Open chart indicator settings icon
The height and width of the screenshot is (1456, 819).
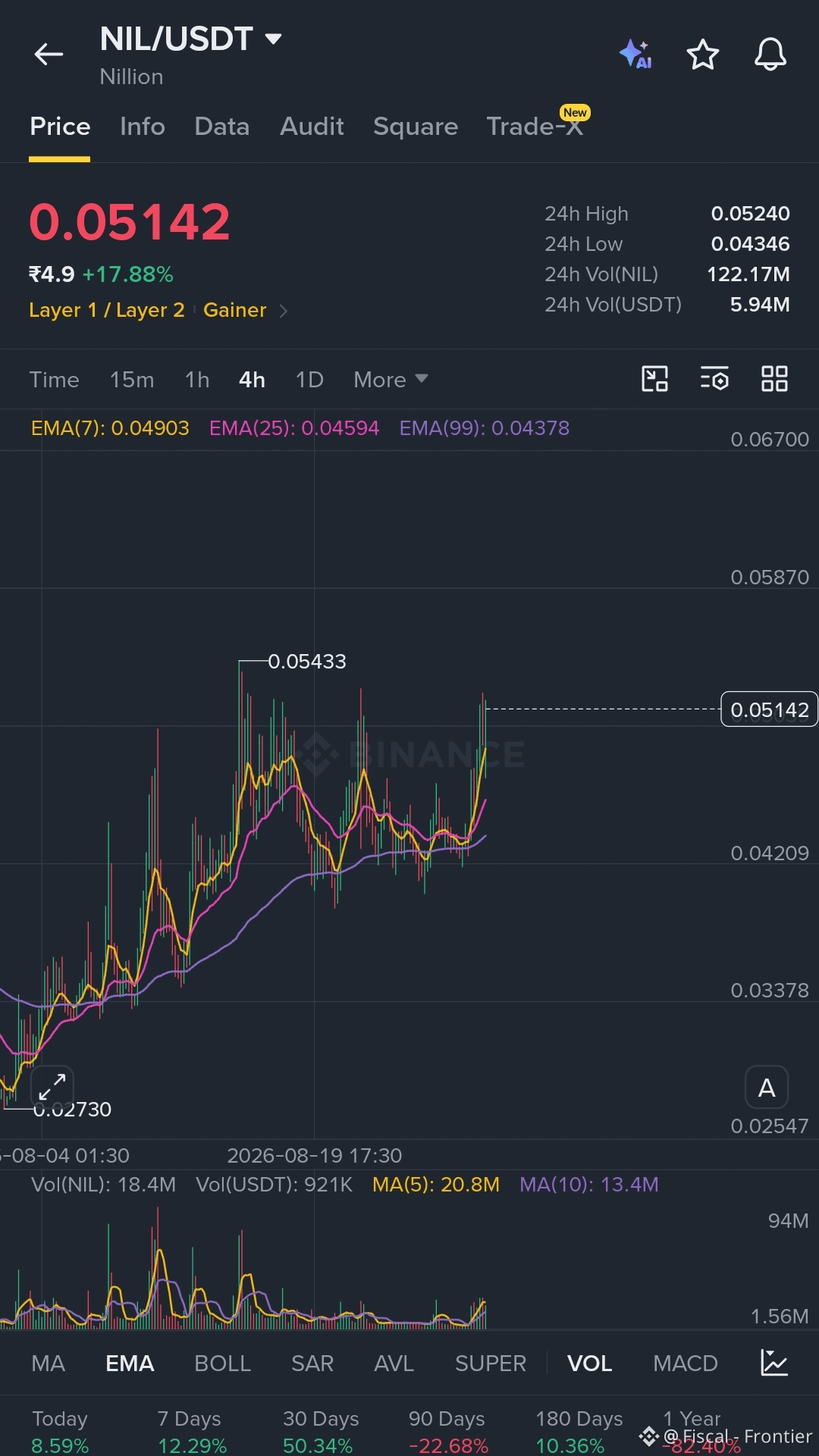(x=714, y=378)
